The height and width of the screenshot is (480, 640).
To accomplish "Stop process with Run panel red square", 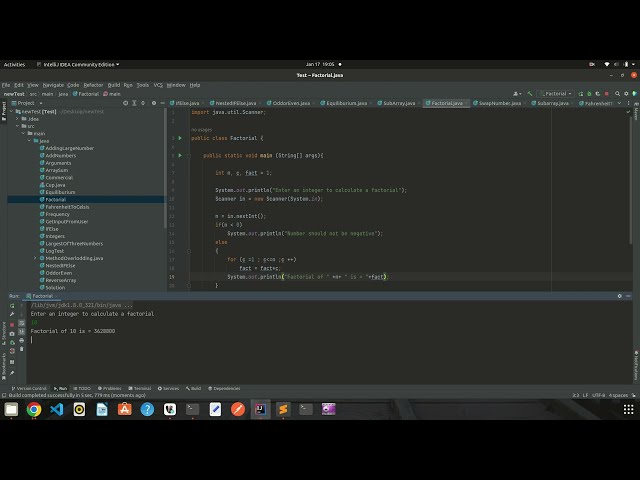I will pyautogui.click(x=12, y=324).
